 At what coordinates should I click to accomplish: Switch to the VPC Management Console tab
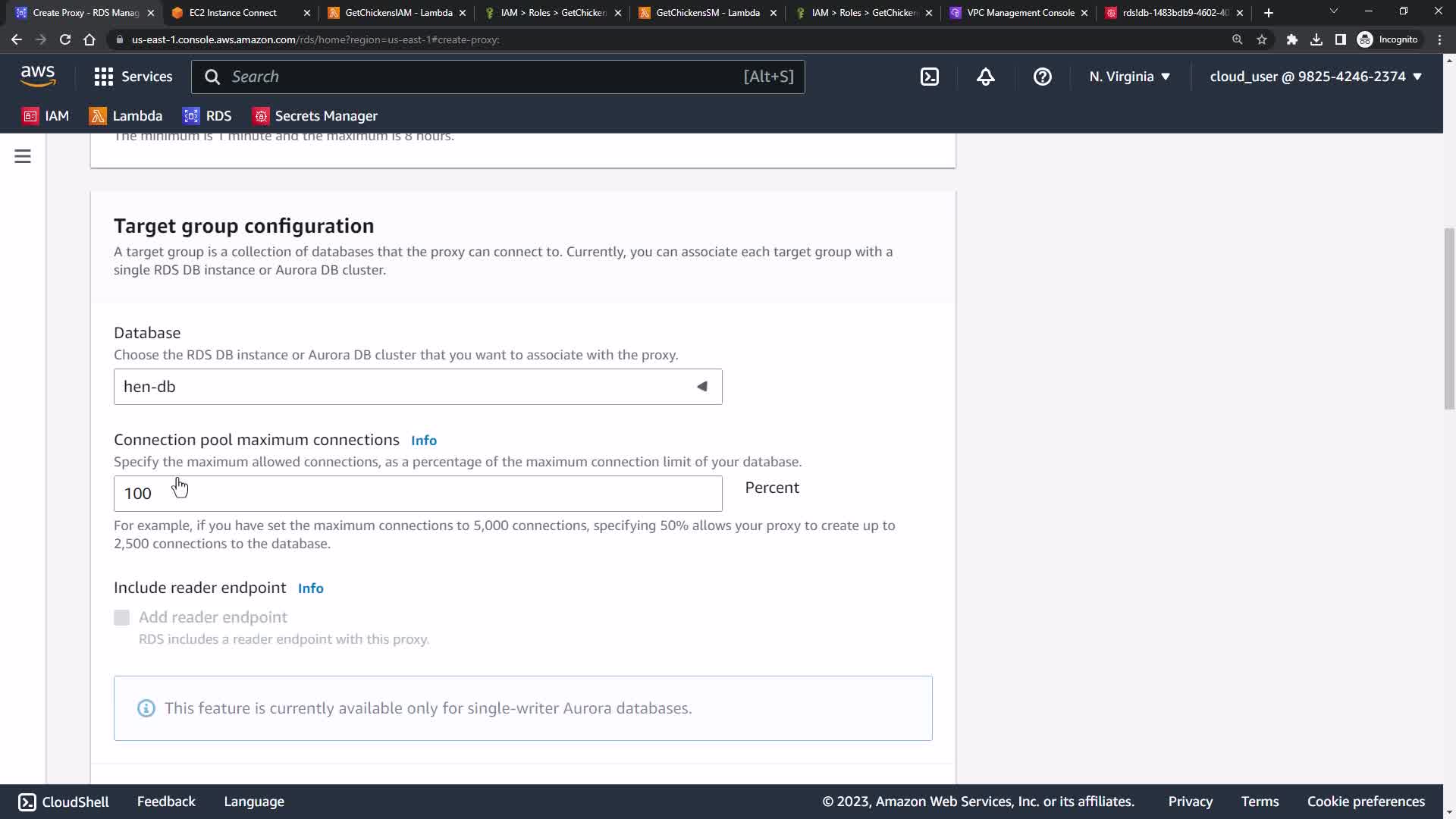click(x=1018, y=13)
